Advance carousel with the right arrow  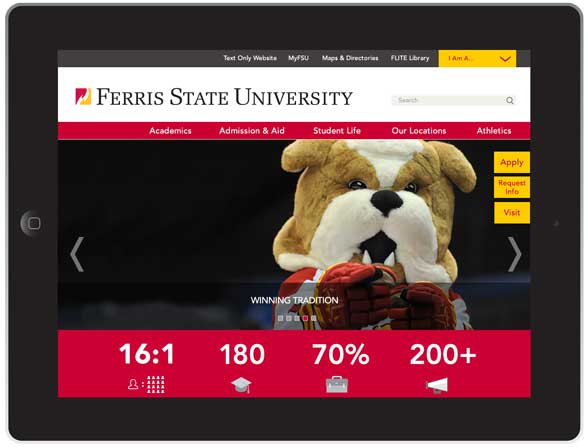tap(514, 254)
